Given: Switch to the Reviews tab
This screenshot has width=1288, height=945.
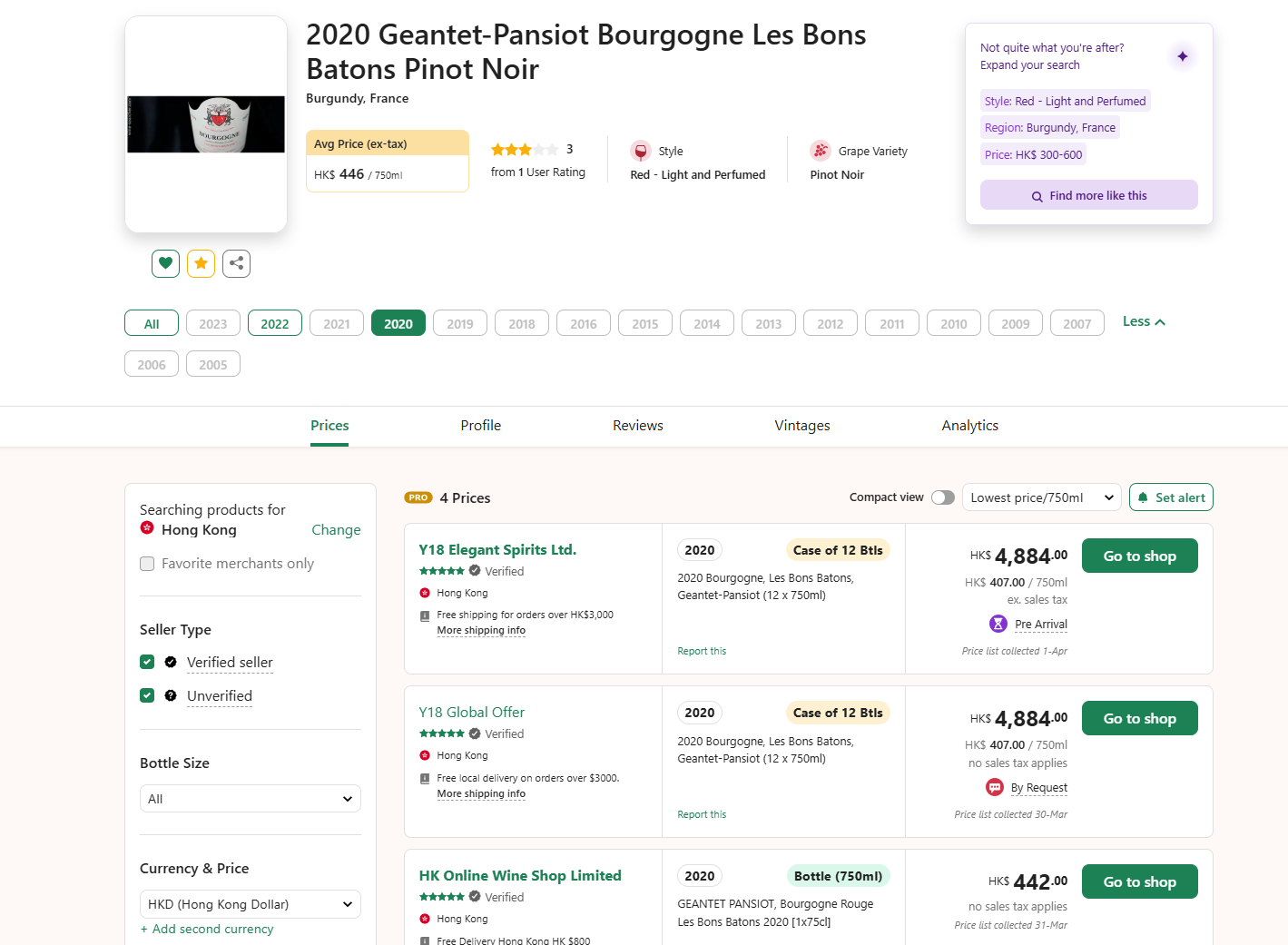Looking at the screenshot, I should (x=637, y=426).
